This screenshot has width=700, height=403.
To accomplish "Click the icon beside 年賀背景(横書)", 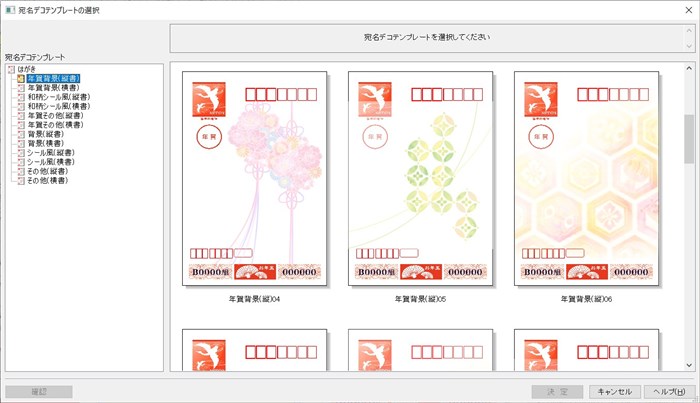I will point(21,87).
